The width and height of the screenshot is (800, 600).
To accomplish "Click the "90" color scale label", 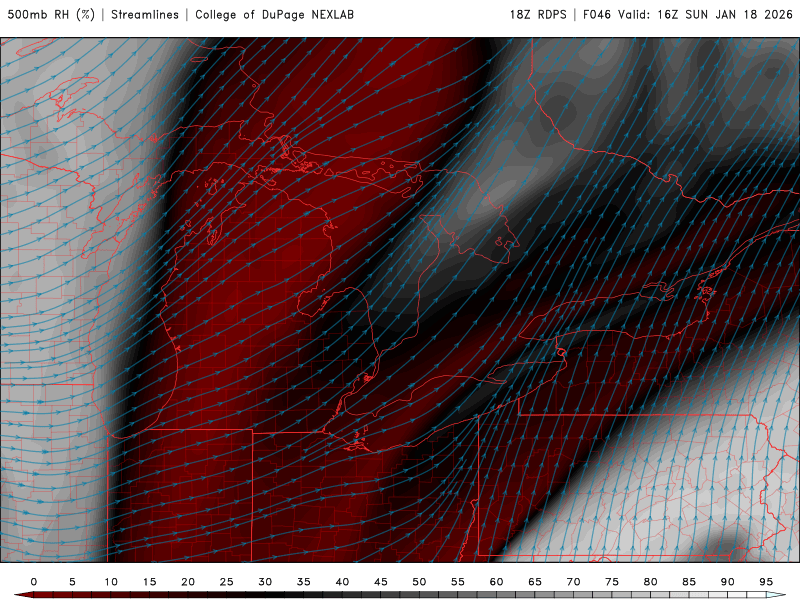I will pos(728,582).
